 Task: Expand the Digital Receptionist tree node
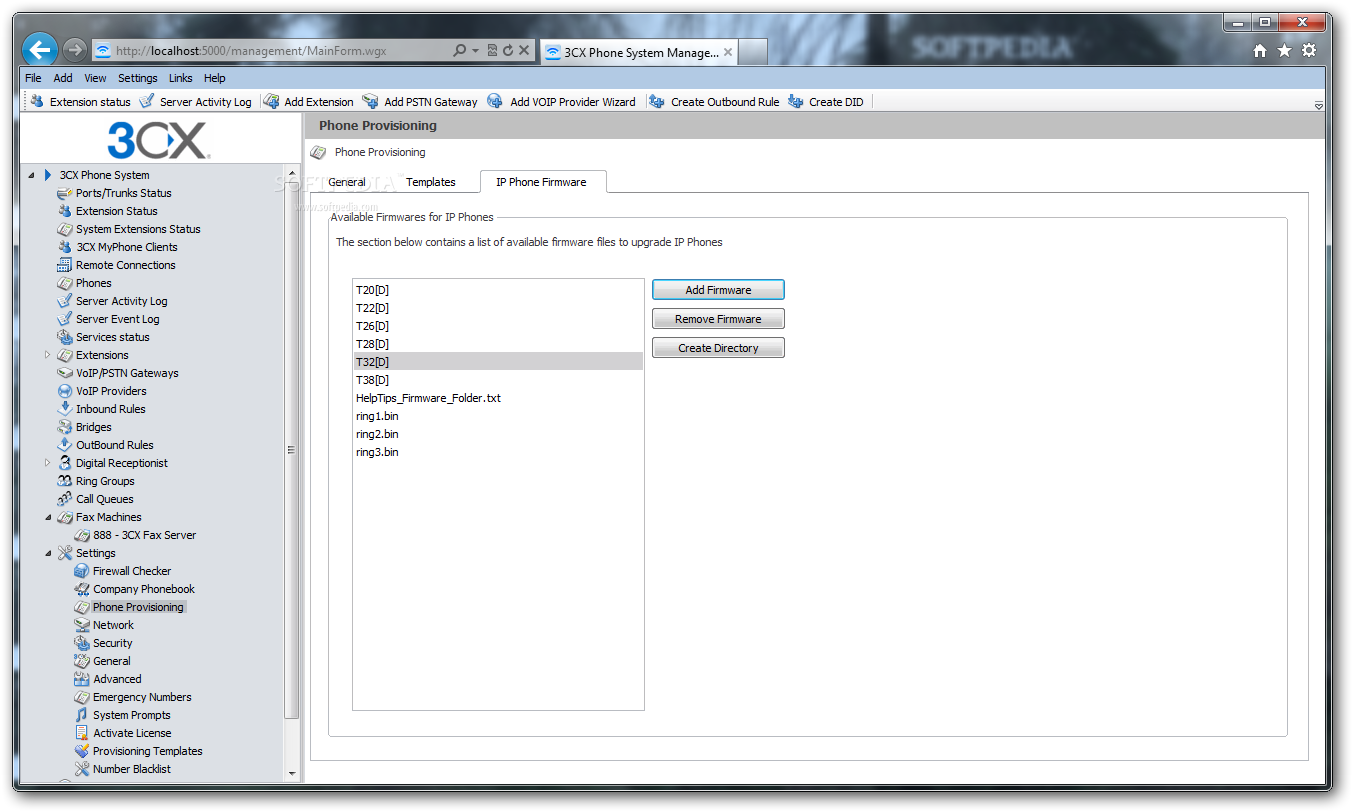click(x=48, y=463)
